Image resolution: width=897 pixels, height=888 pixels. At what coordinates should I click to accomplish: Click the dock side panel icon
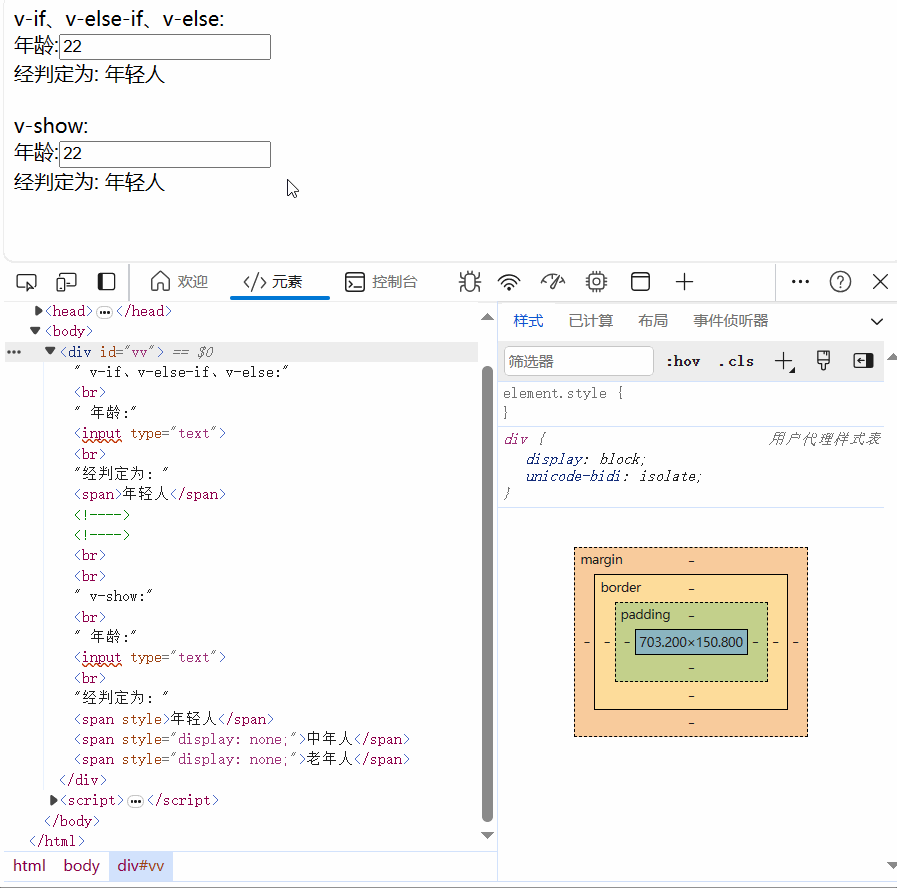click(x=107, y=282)
